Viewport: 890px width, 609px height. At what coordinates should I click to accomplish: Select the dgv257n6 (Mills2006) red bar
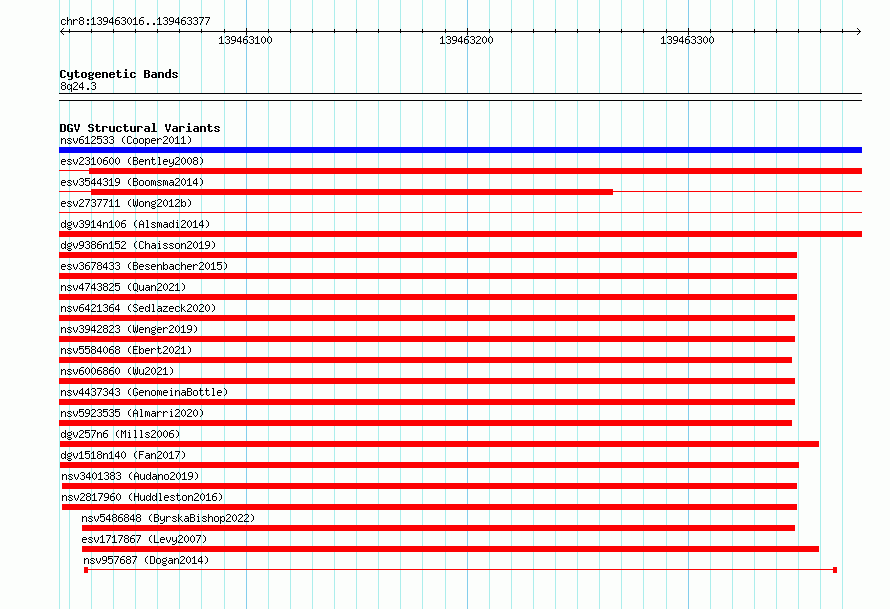point(439,444)
